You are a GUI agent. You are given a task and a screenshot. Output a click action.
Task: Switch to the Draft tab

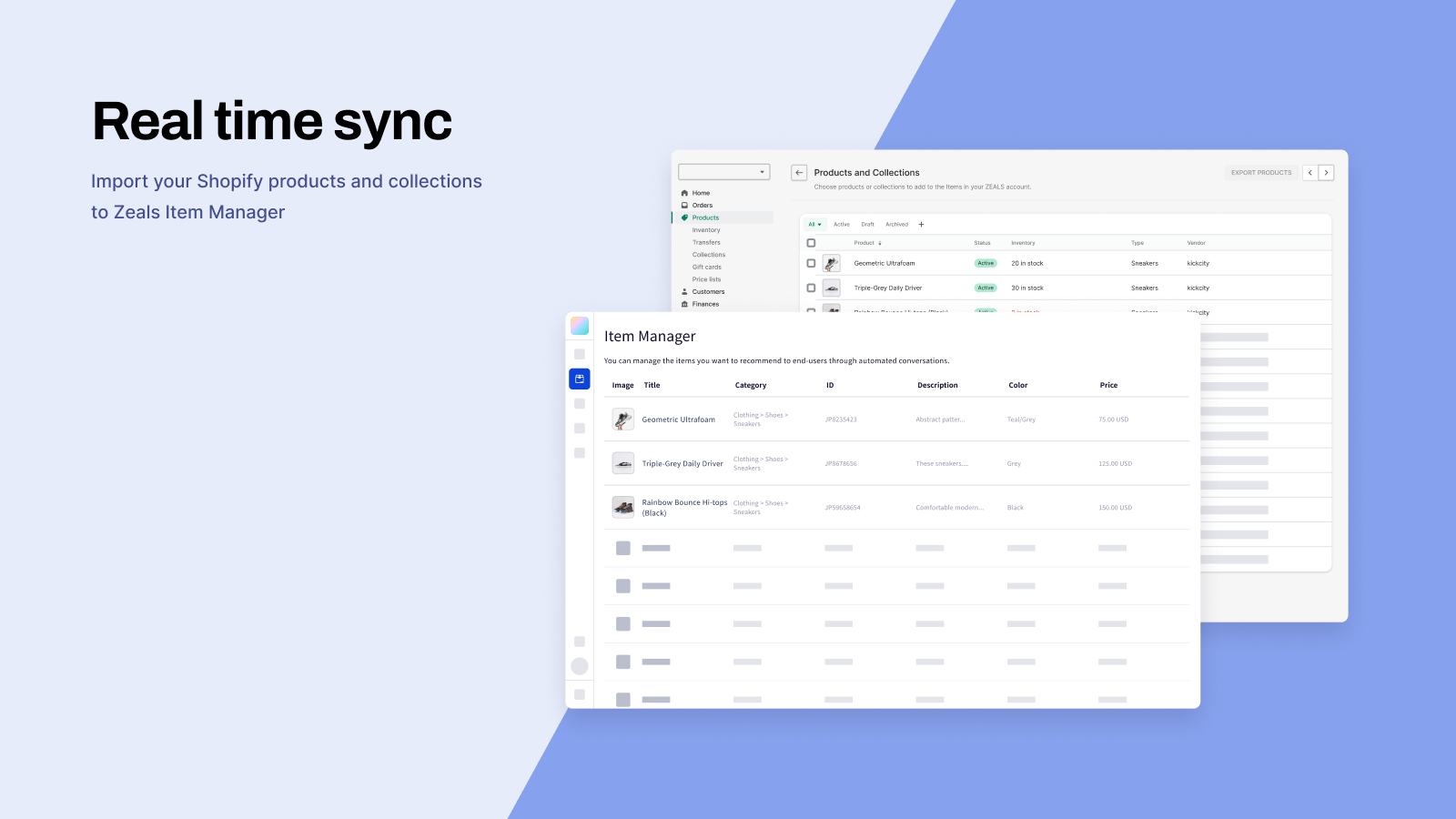pyautogui.click(x=868, y=224)
